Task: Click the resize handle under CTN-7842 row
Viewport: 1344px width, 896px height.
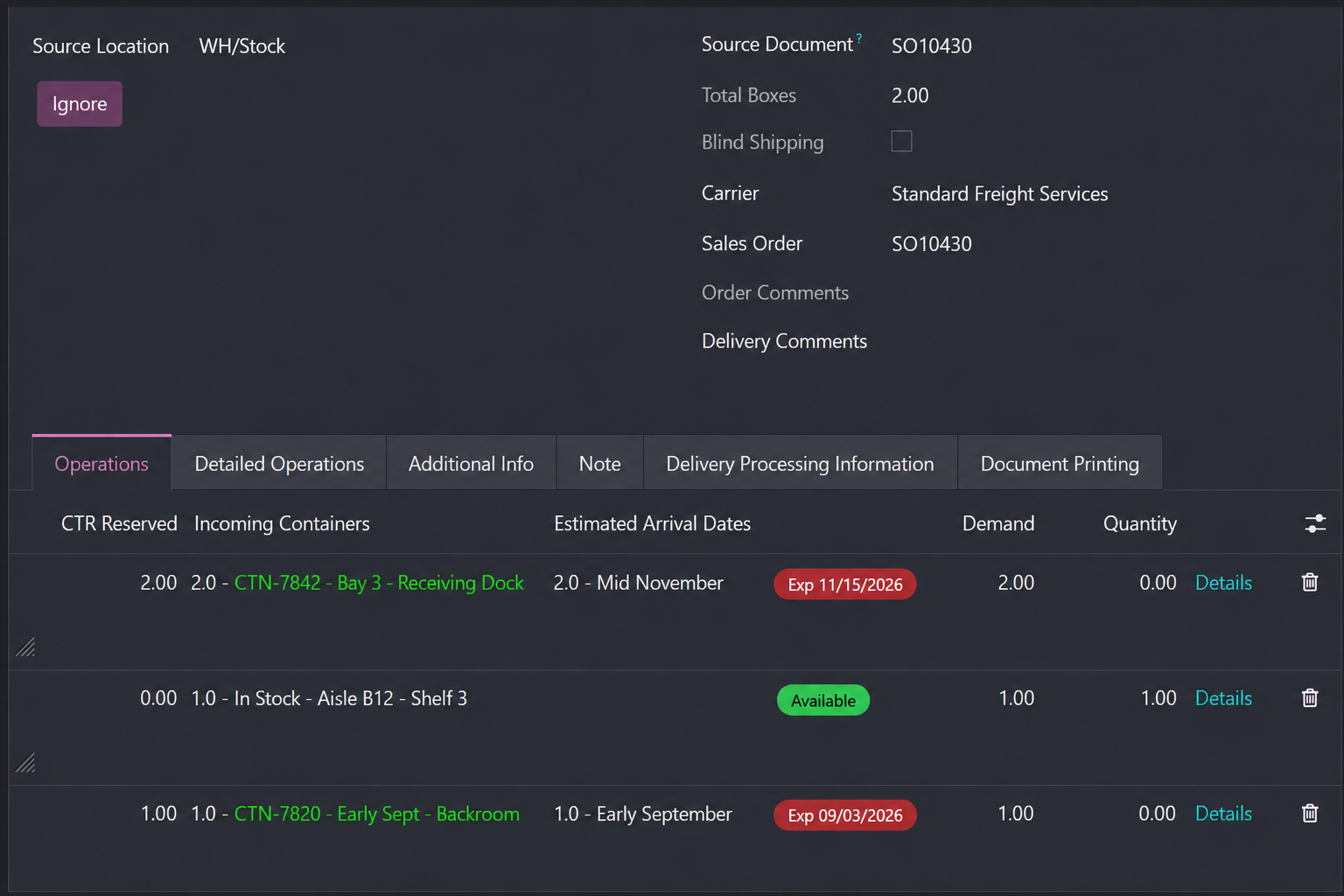Action: [x=25, y=647]
